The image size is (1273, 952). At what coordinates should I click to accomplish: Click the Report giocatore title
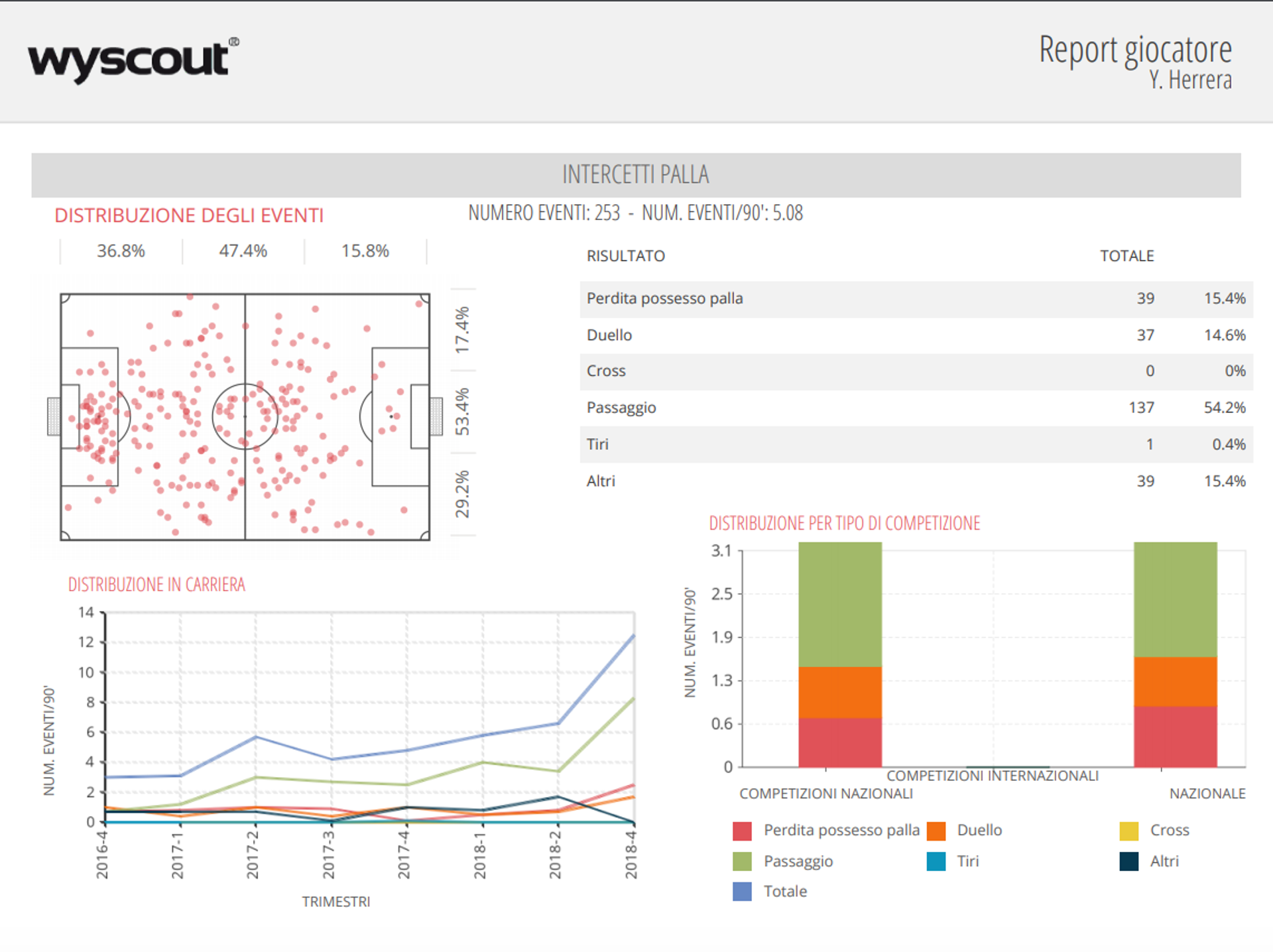pos(1134,50)
